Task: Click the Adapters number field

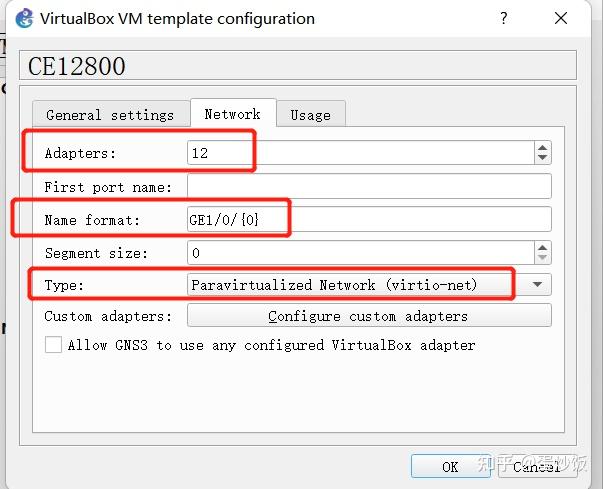Action: click(x=360, y=152)
